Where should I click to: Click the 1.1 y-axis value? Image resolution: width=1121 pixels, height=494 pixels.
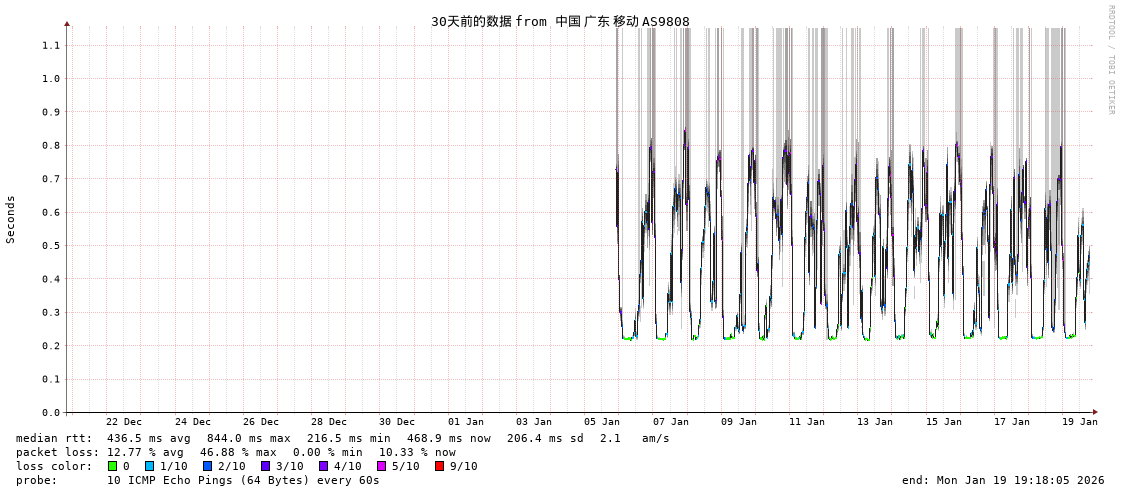click(51, 45)
